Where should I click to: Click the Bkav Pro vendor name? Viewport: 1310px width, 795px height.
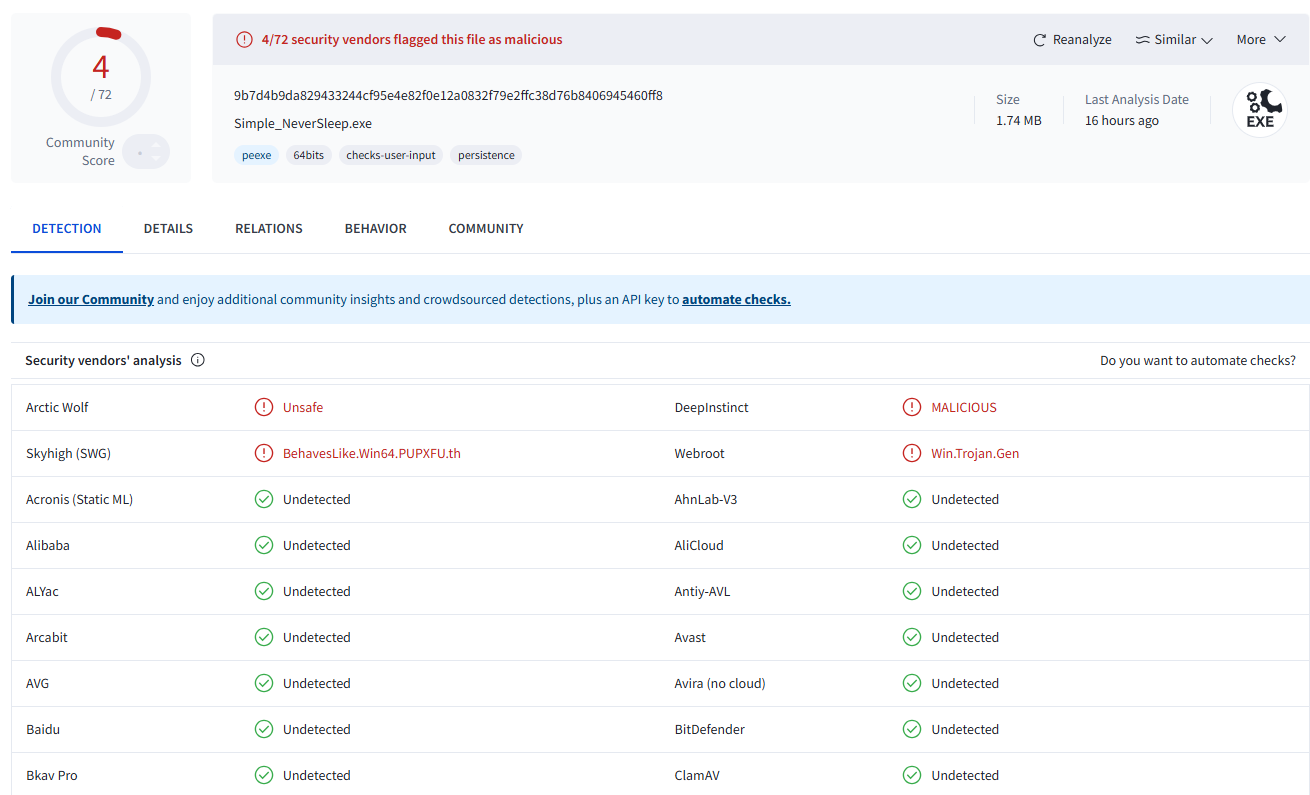pyautogui.click(x=52, y=775)
